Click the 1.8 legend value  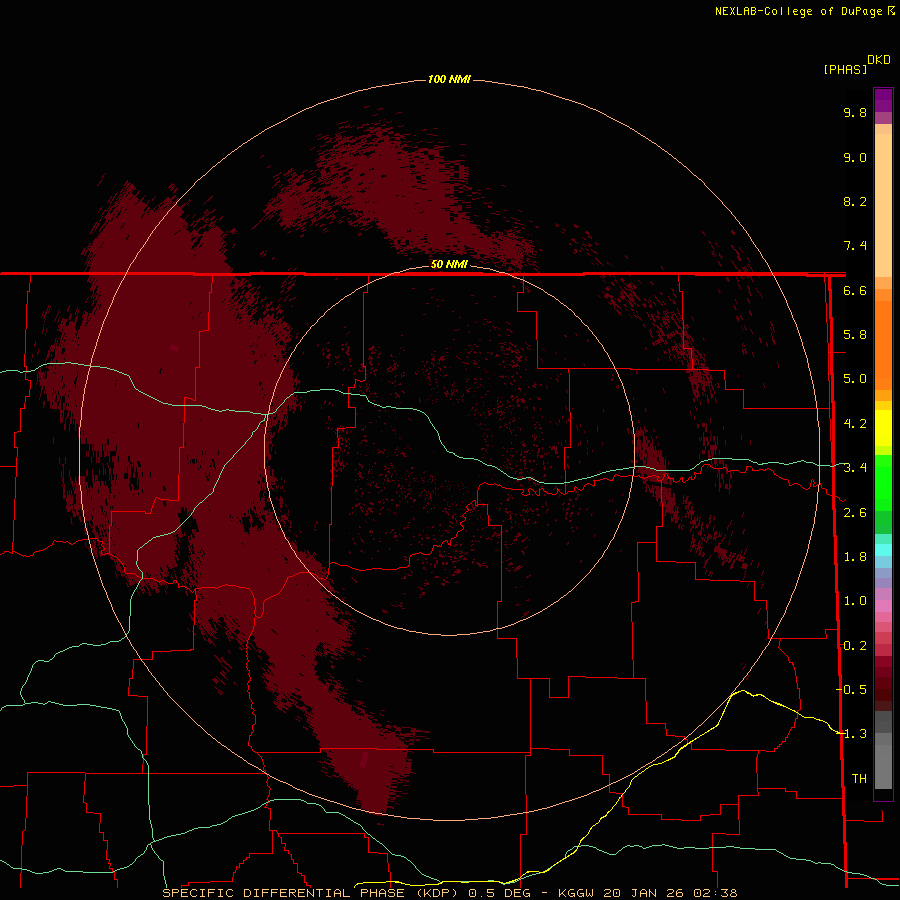point(855,557)
